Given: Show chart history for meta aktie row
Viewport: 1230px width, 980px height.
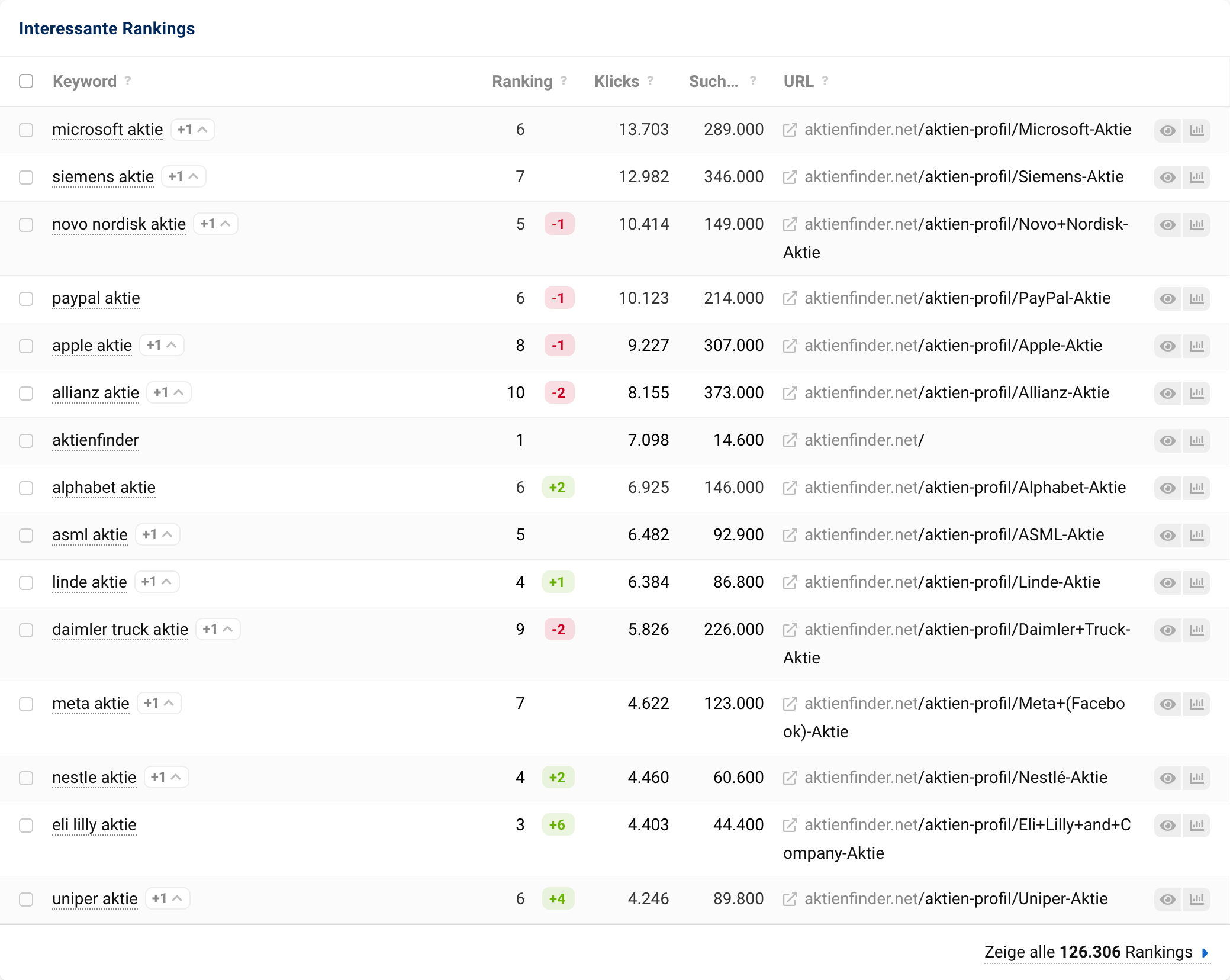Looking at the screenshot, I should pyautogui.click(x=1197, y=704).
